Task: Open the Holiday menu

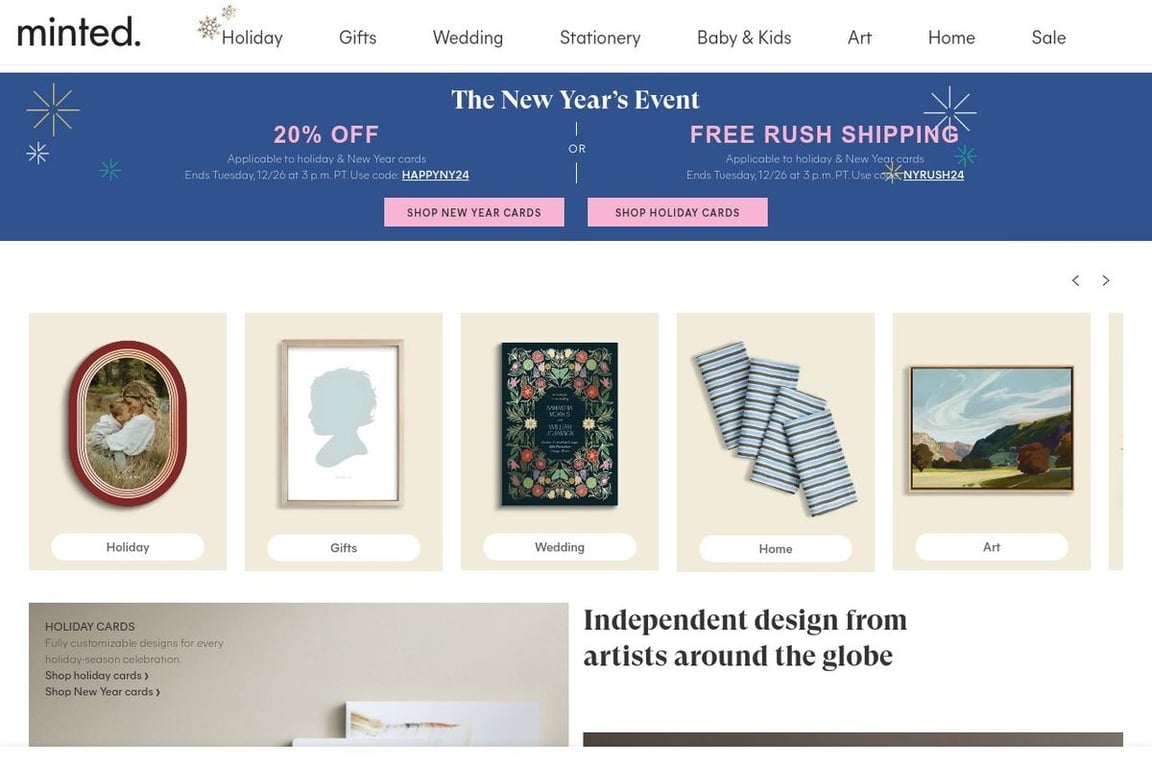Action: (252, 38)
